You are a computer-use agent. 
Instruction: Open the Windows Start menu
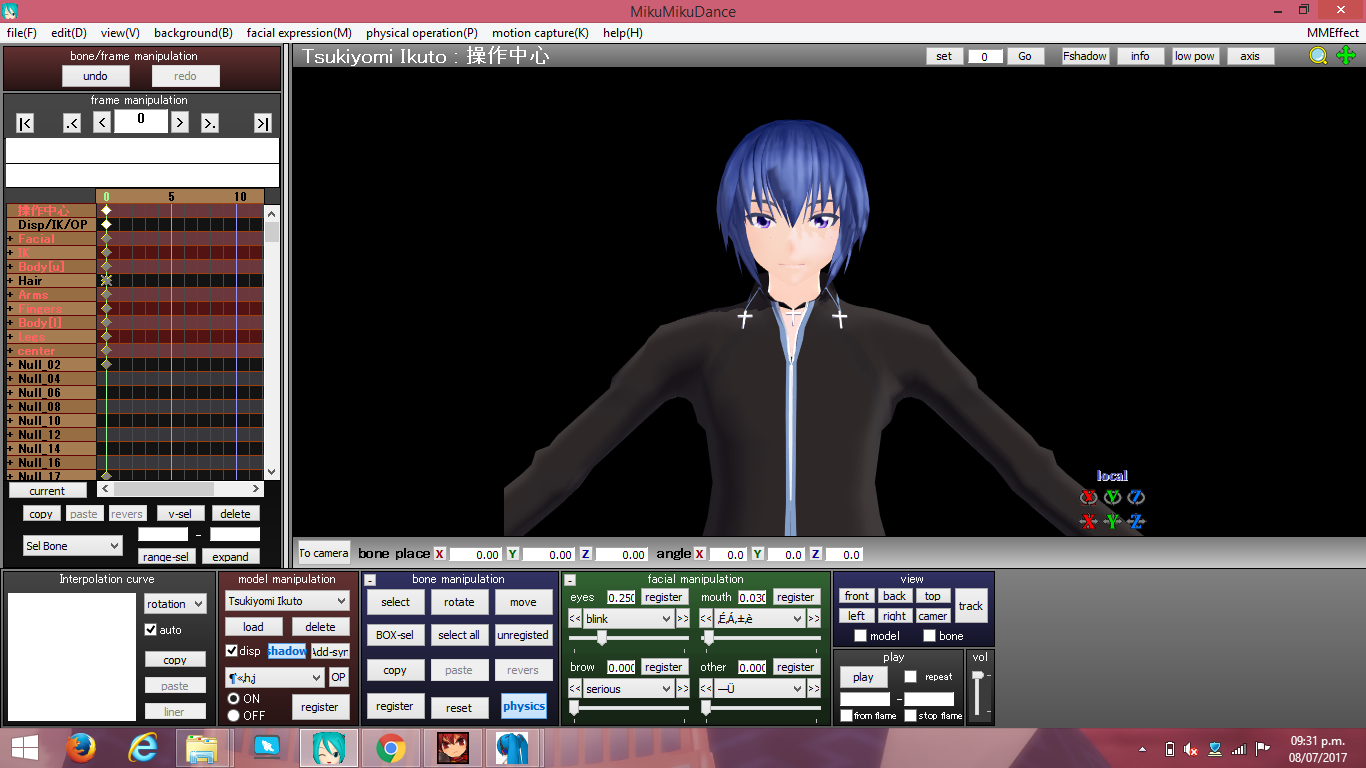25,748
